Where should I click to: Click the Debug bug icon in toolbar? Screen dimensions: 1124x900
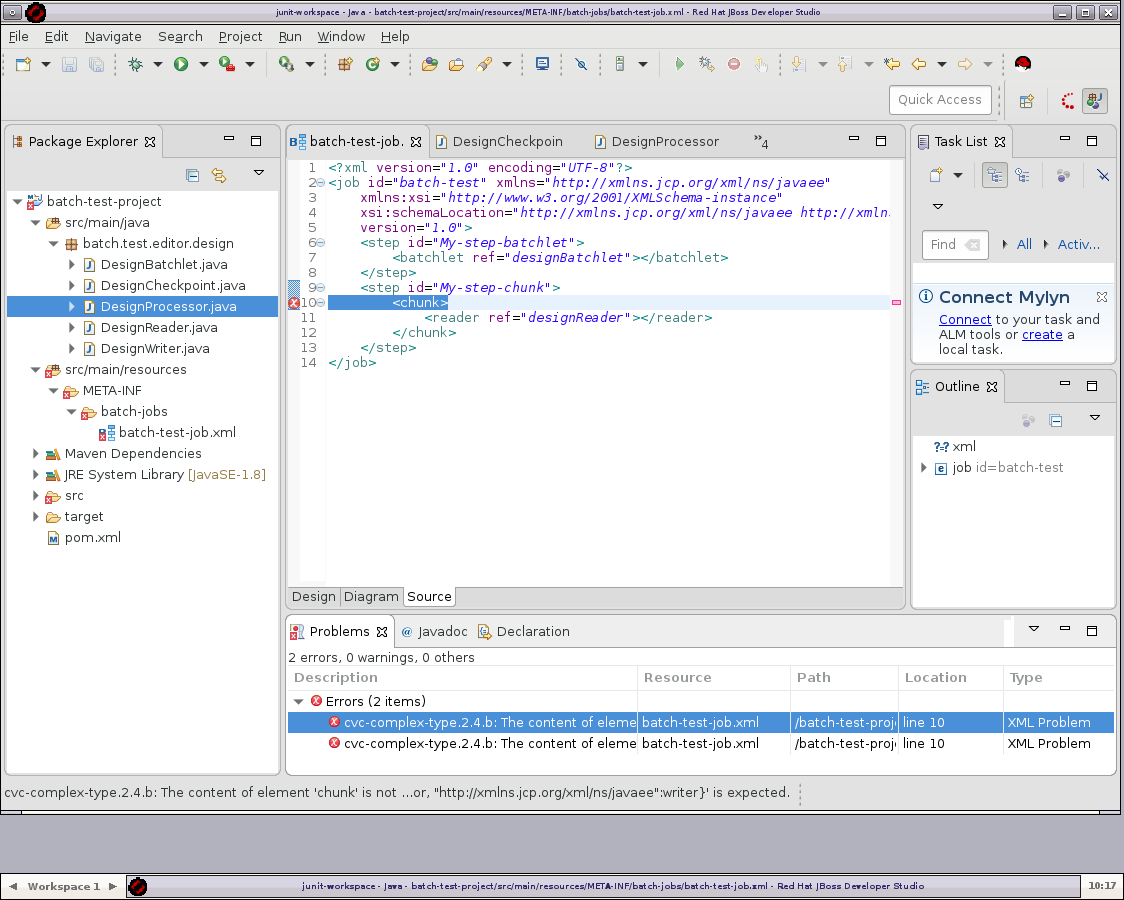(135, 64)
